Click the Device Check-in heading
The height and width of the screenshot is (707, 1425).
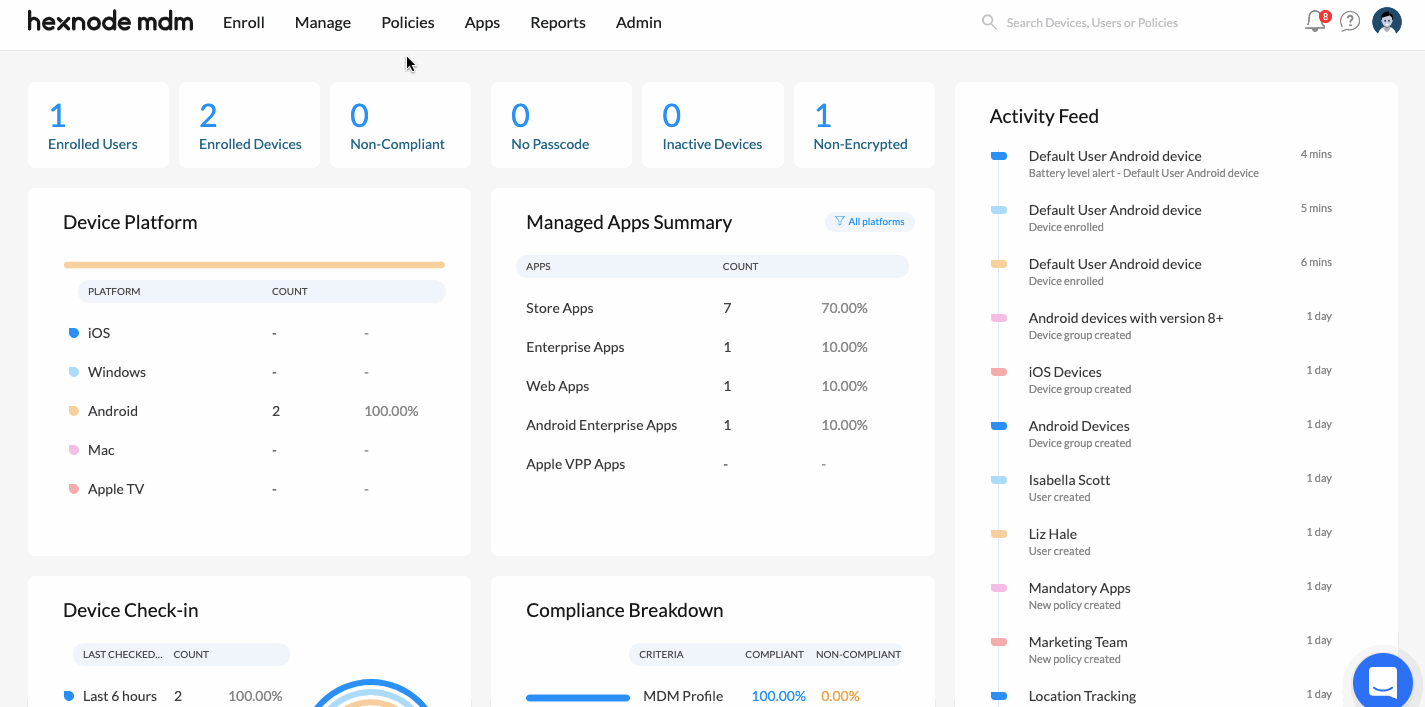131,610
